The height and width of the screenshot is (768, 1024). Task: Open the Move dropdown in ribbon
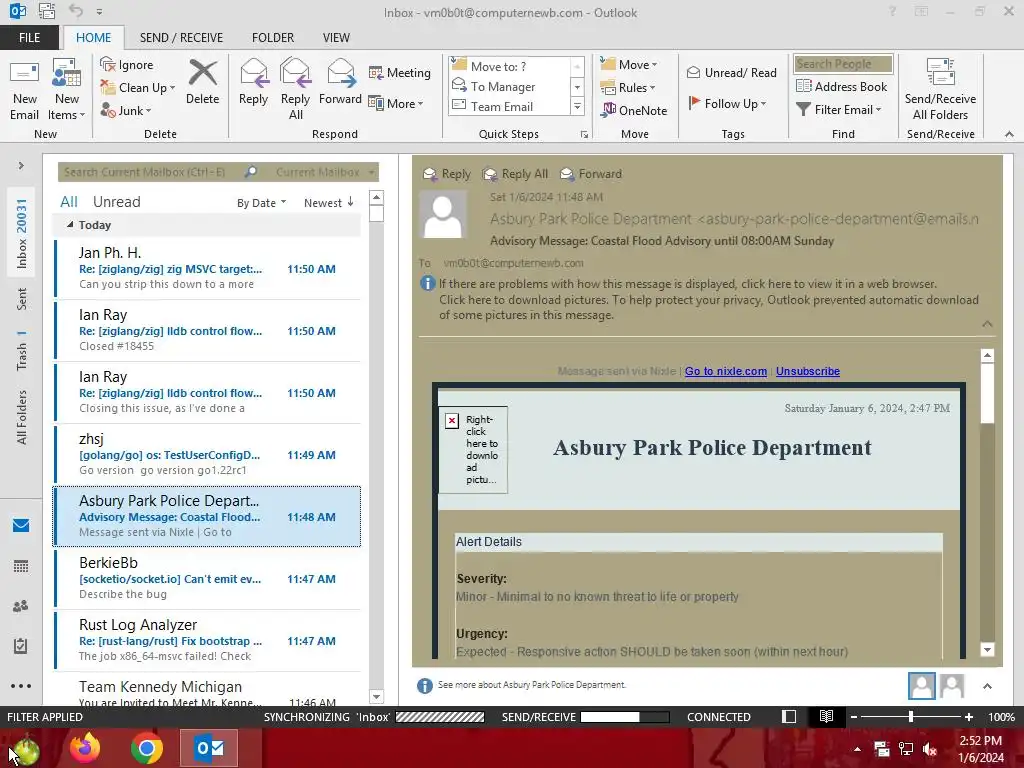click(629, 65)
